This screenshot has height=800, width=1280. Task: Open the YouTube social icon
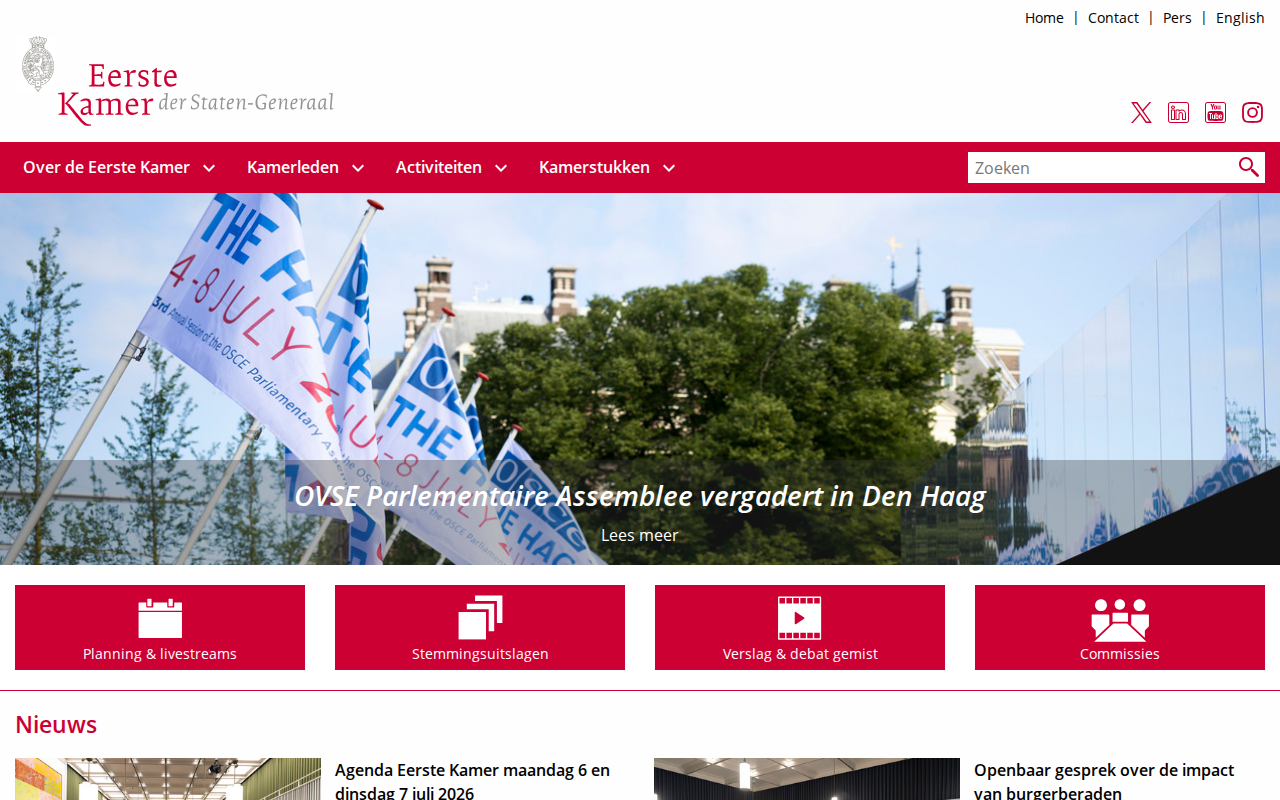click(x=1215, y=113)
